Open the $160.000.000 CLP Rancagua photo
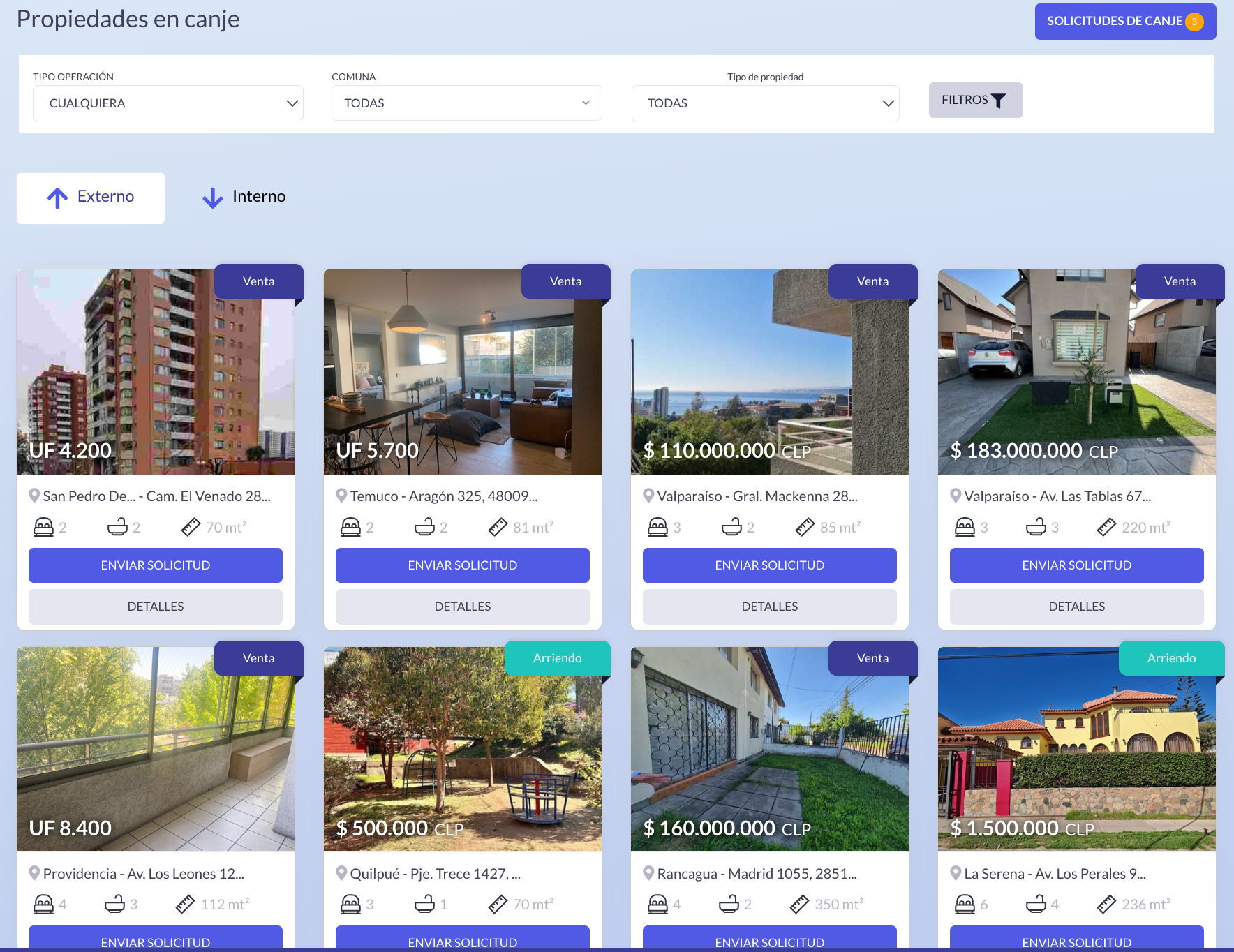Screen dimensions: 1234x952 (x=770, y=749)
